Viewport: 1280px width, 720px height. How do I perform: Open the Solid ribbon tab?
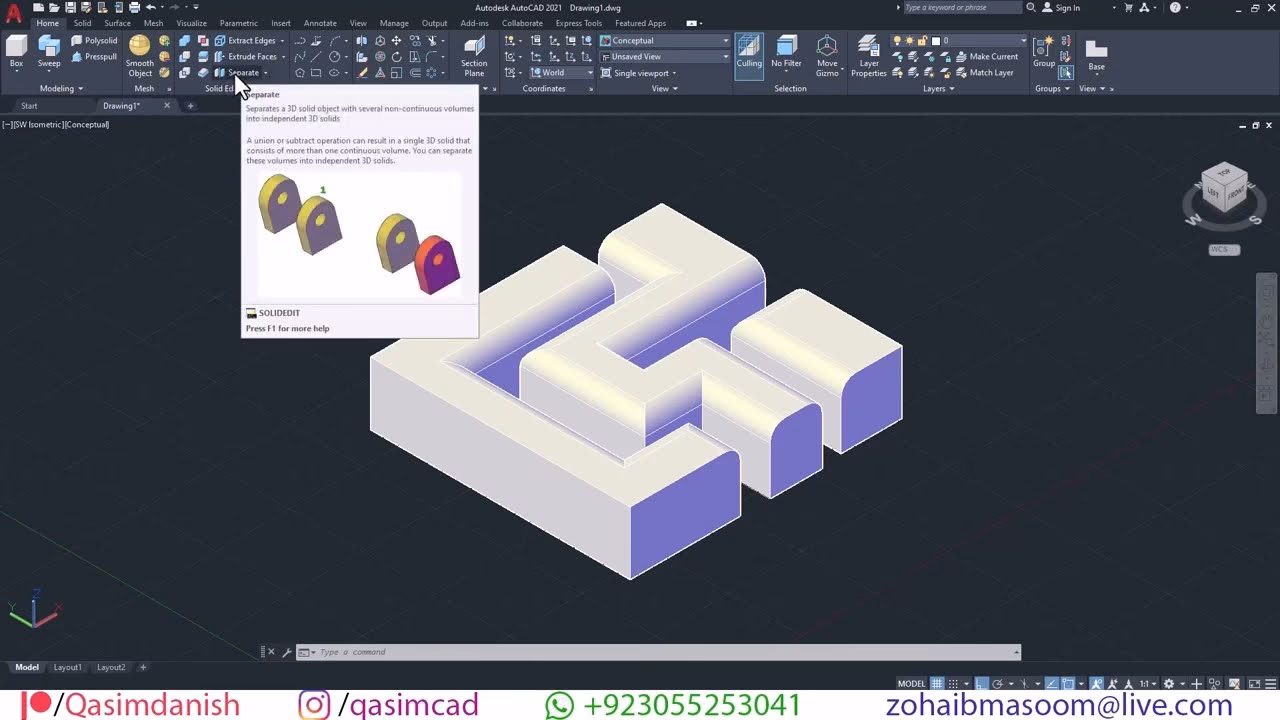[x=82, y=23]
